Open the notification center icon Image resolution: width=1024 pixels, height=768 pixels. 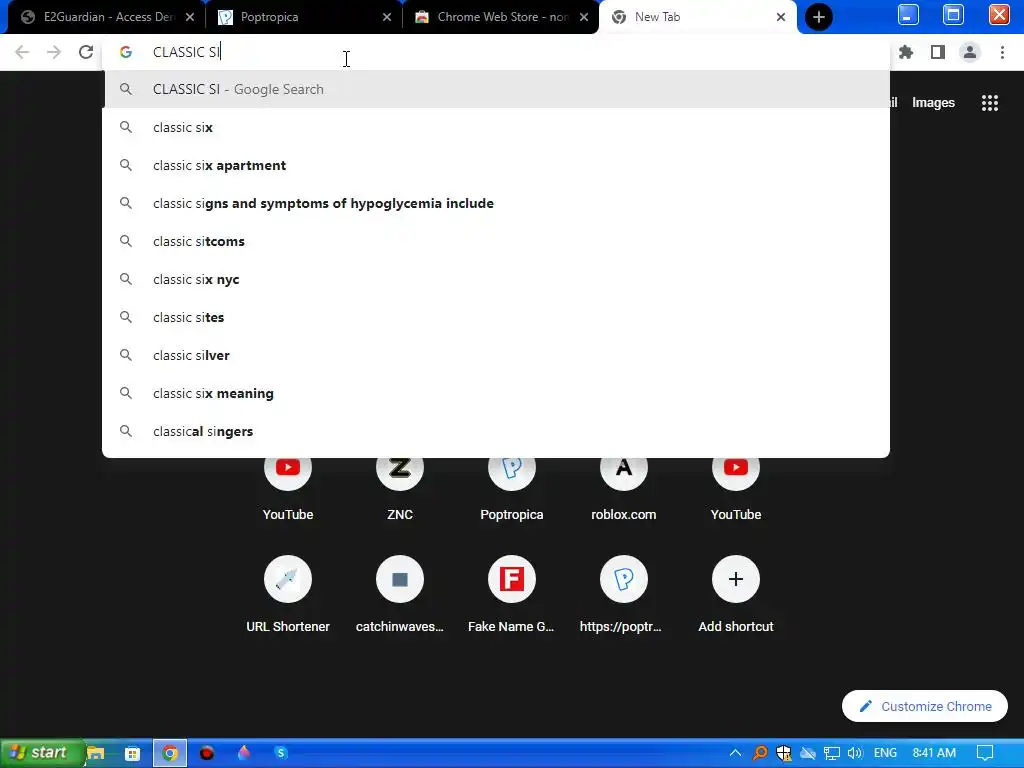984,753
